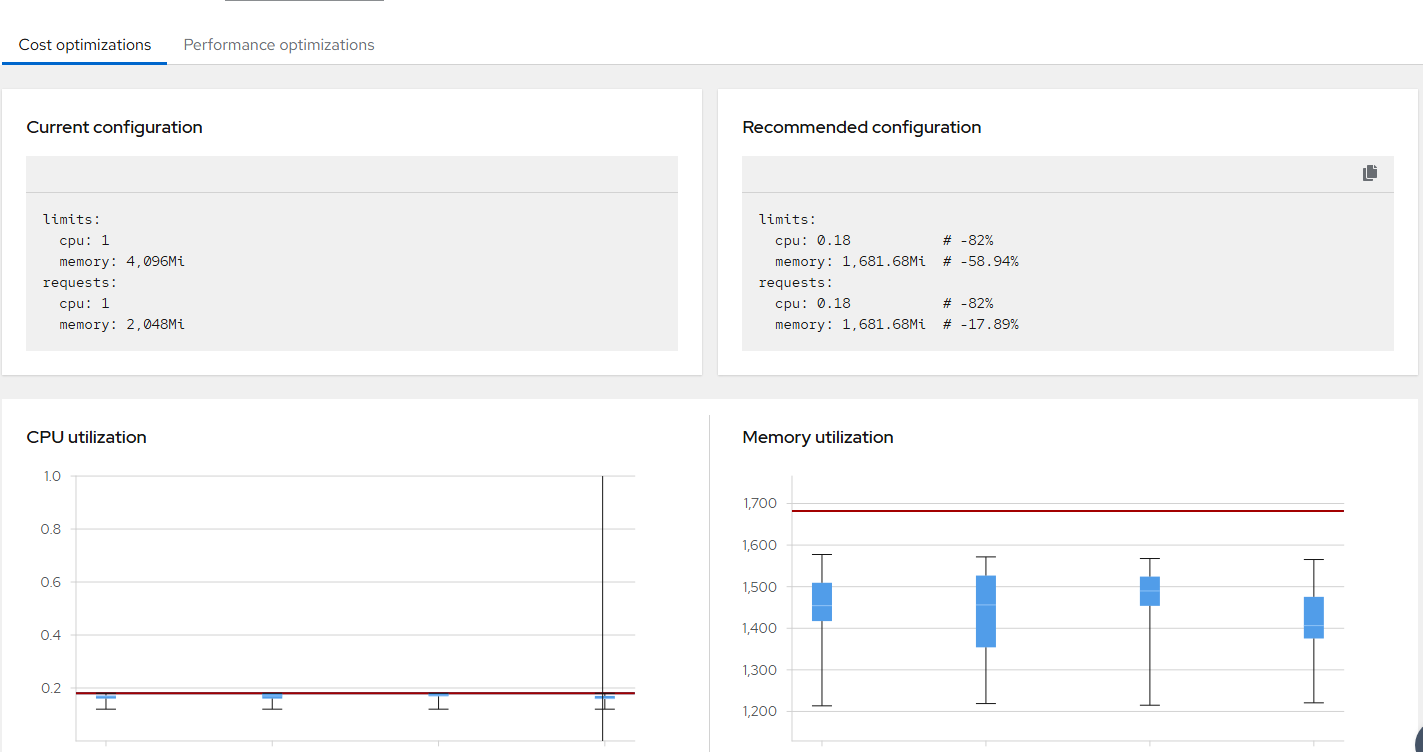Click 'requests:' in the Recommended configuration block
The width and height of the screenshot is (1423, 752).
pyautogui.click(x=796, y=282)
